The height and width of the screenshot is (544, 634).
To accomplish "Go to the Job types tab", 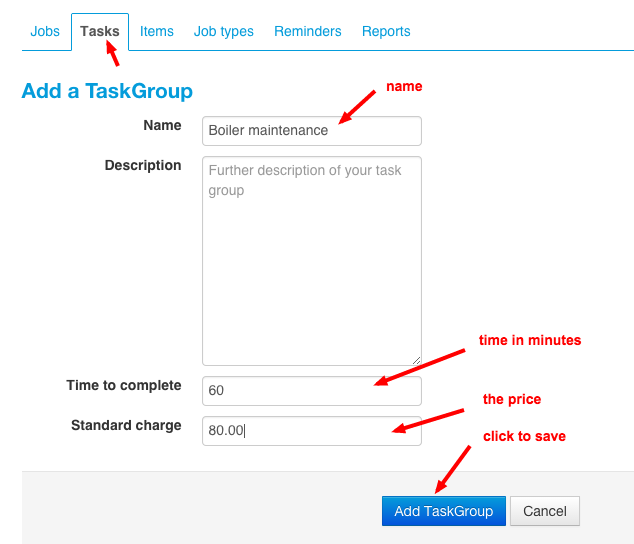I will tap(224, 31).
